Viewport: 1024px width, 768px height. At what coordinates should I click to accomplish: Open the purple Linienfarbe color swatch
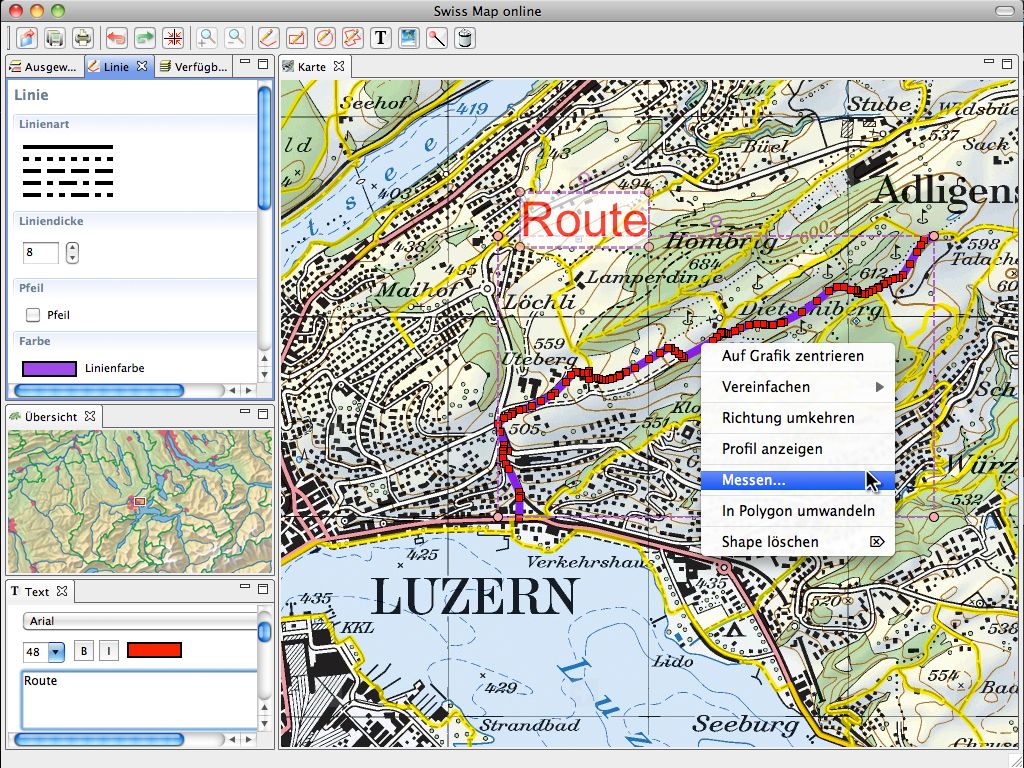[x=50, y=368]
